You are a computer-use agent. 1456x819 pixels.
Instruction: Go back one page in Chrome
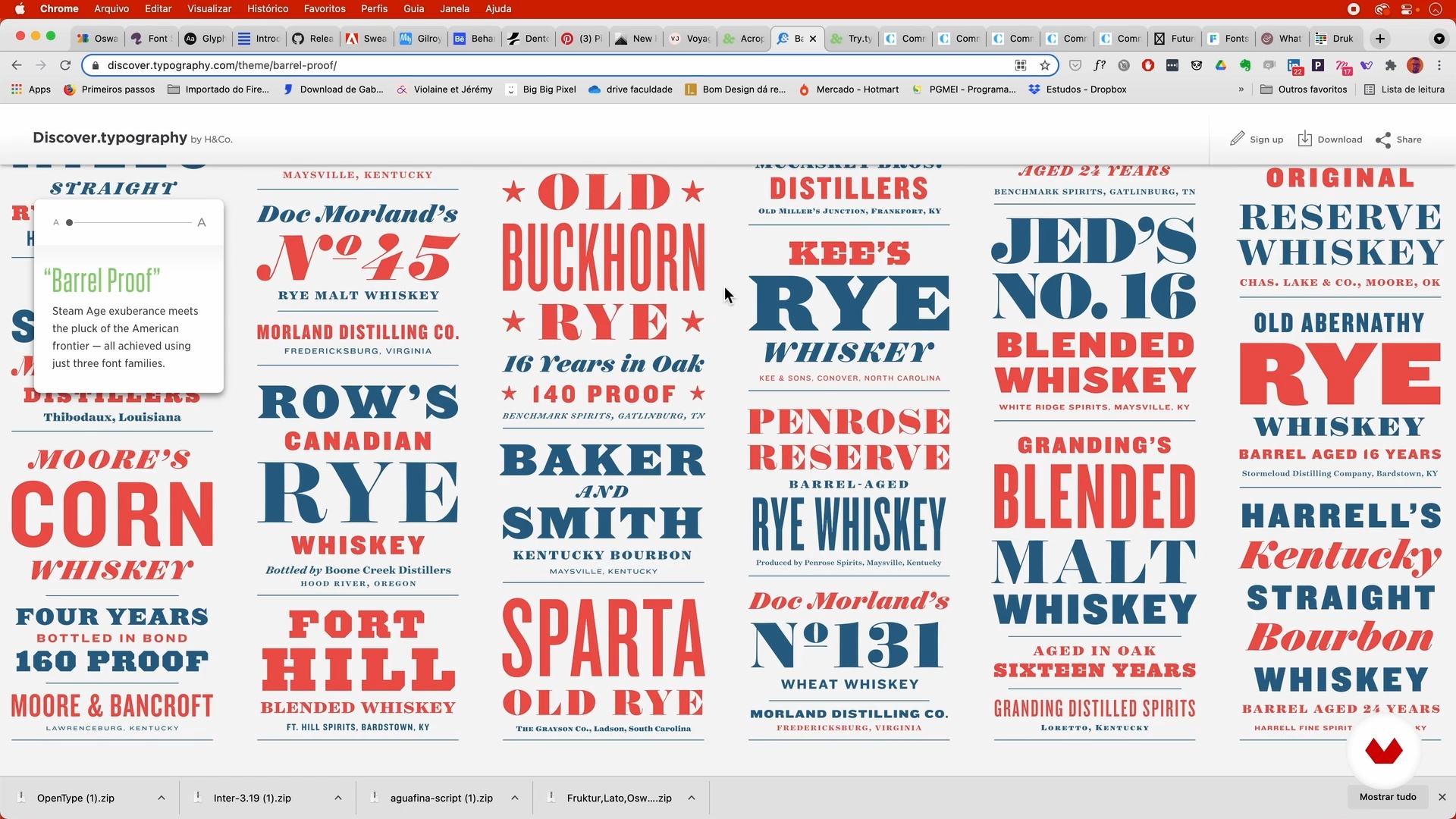click(17, 65)
